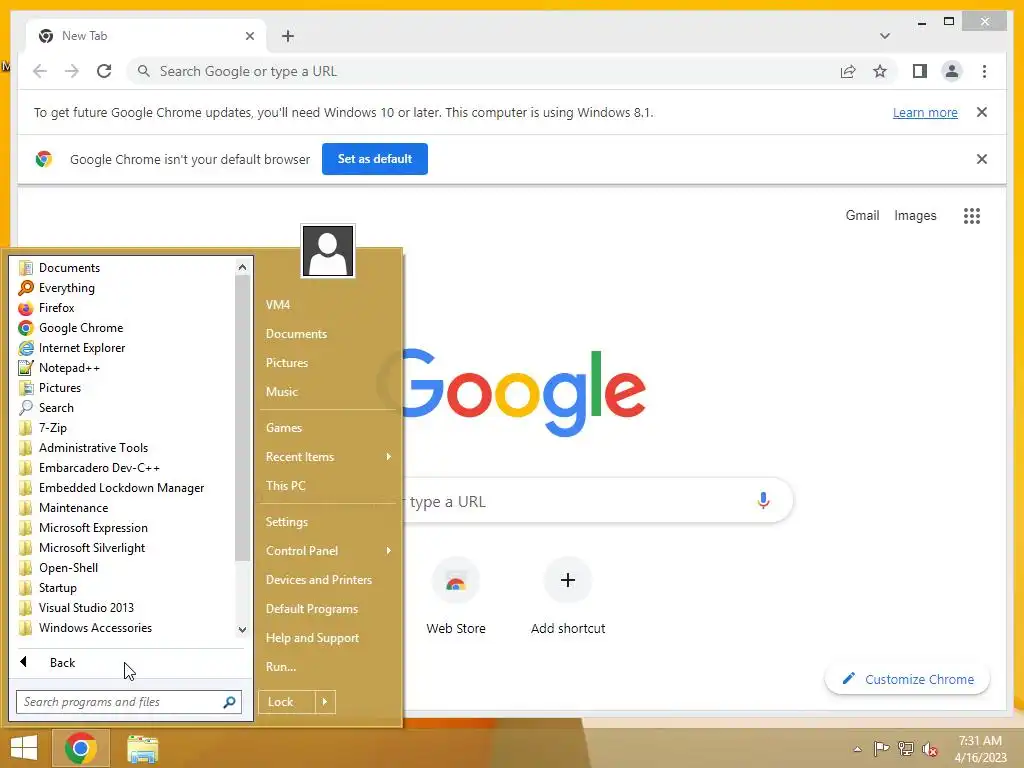Click the Chrome reload page icon

click(104, 71)
